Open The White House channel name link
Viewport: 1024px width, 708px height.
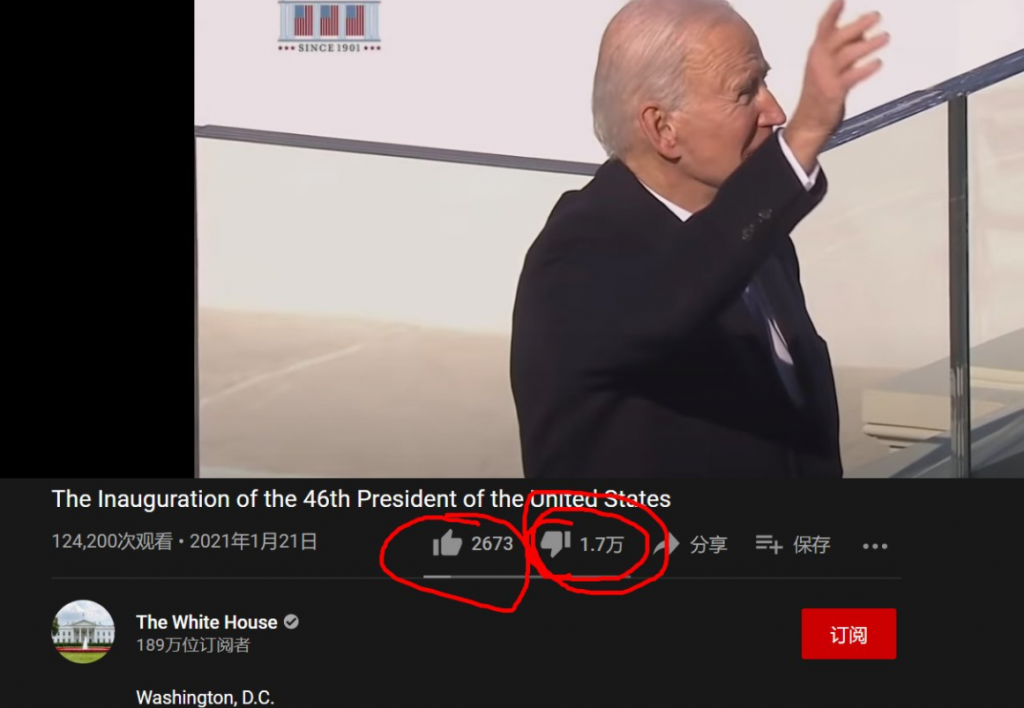pyautogui.click(x=207, y=622)
